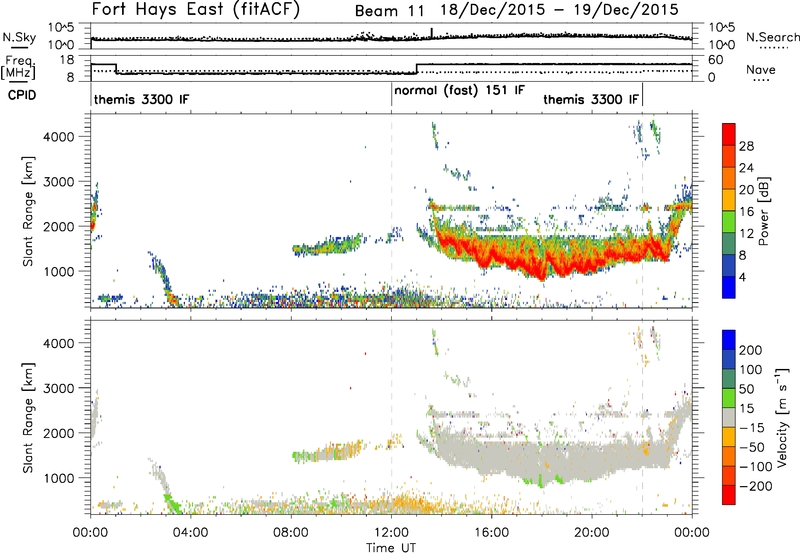Pick the orange 20–24 dB Power colorbar segment
Viewport: 800px width, 554px height.
coord(729,179)
